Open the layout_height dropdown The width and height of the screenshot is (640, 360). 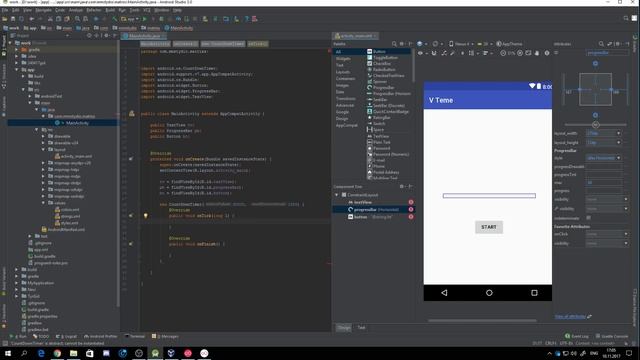pos(618,142)
